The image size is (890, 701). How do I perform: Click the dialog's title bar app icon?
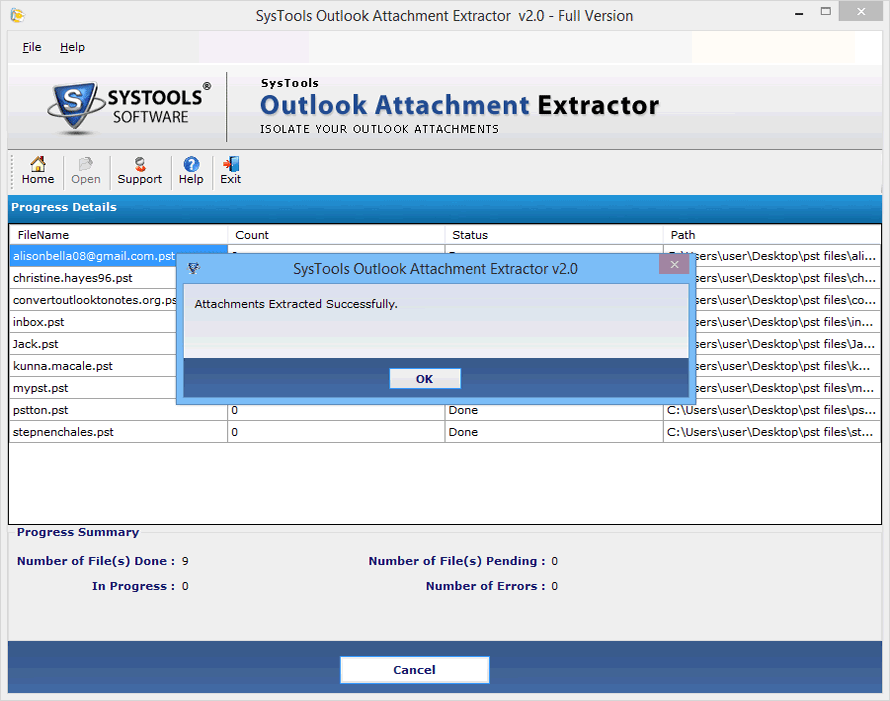194,268
